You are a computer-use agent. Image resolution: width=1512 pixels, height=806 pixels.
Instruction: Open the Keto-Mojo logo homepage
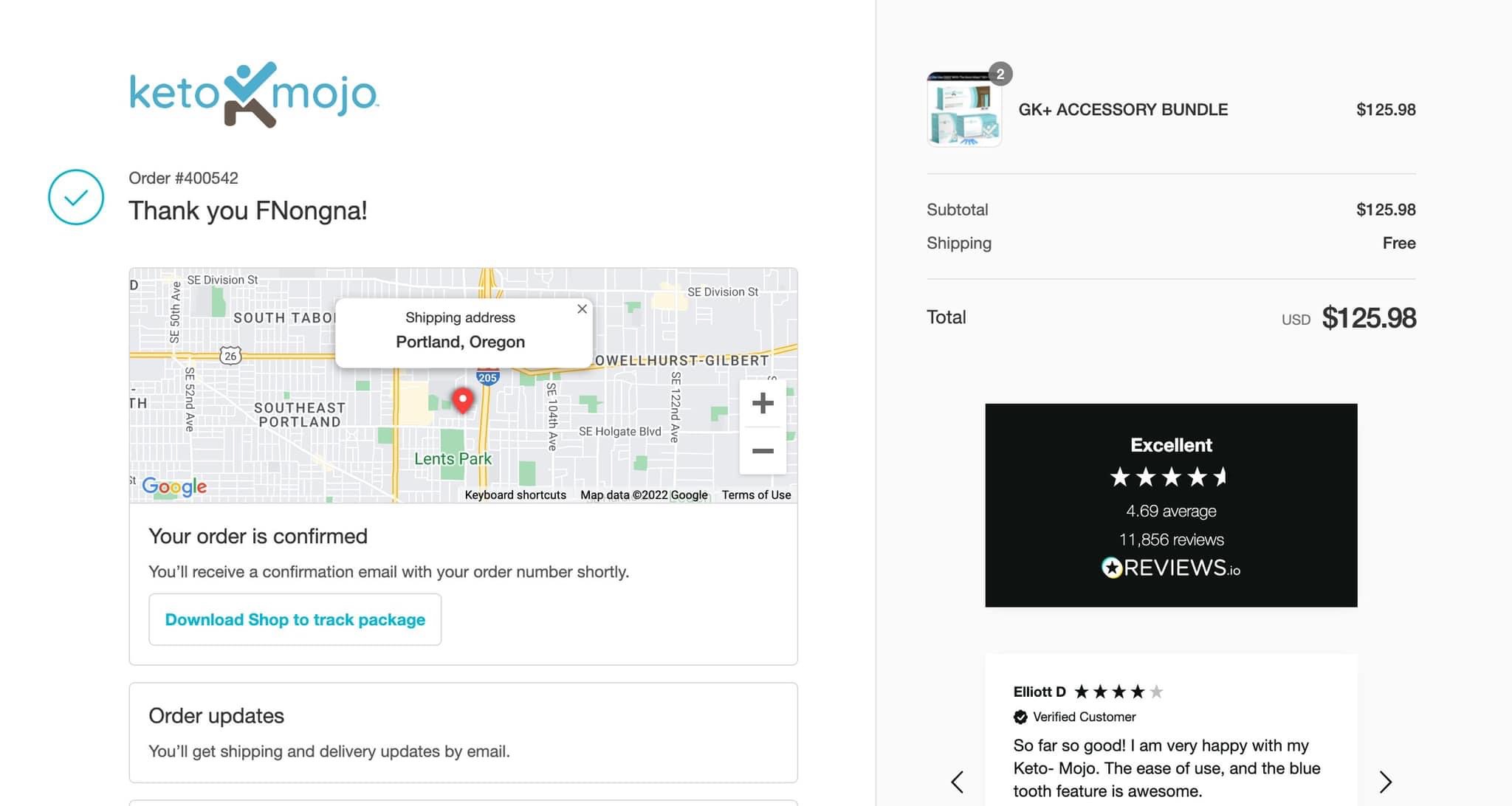pyautogui.click(x=254, y=94)
